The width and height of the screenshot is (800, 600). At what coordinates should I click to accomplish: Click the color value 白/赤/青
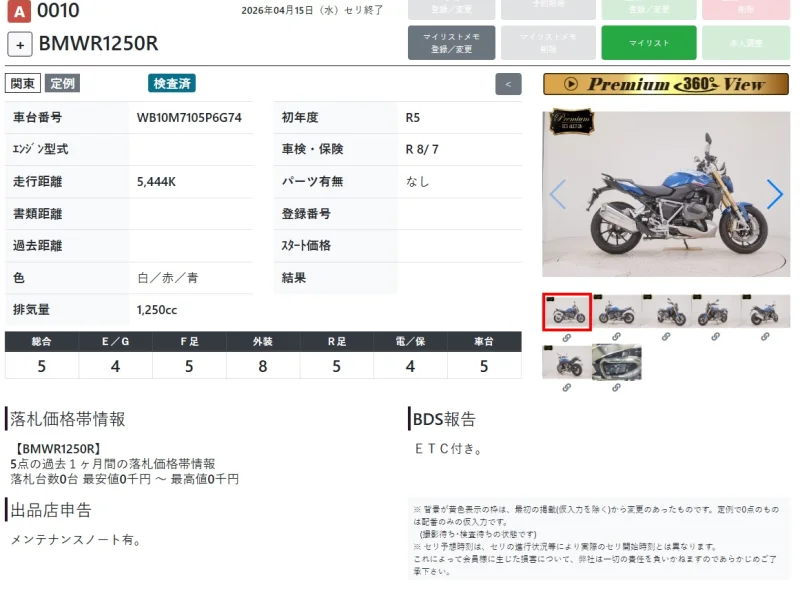pyautogui.click(x=168, y=278)
